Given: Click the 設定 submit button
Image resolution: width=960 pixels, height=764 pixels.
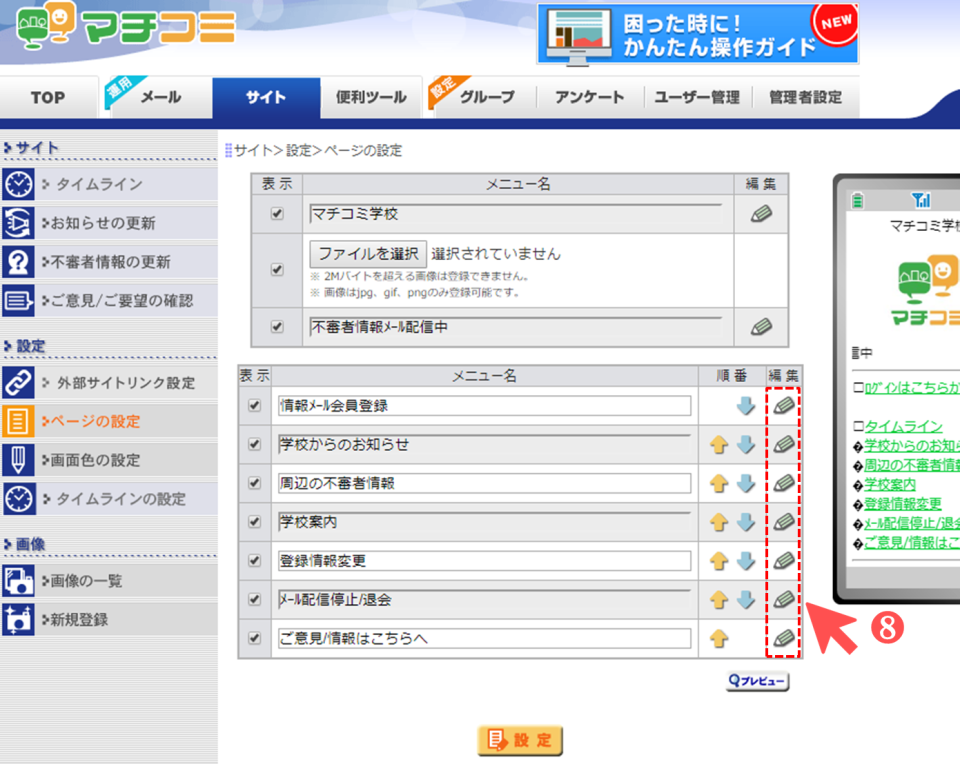Looking at the screenshot, I should click(x=520, y=740).
